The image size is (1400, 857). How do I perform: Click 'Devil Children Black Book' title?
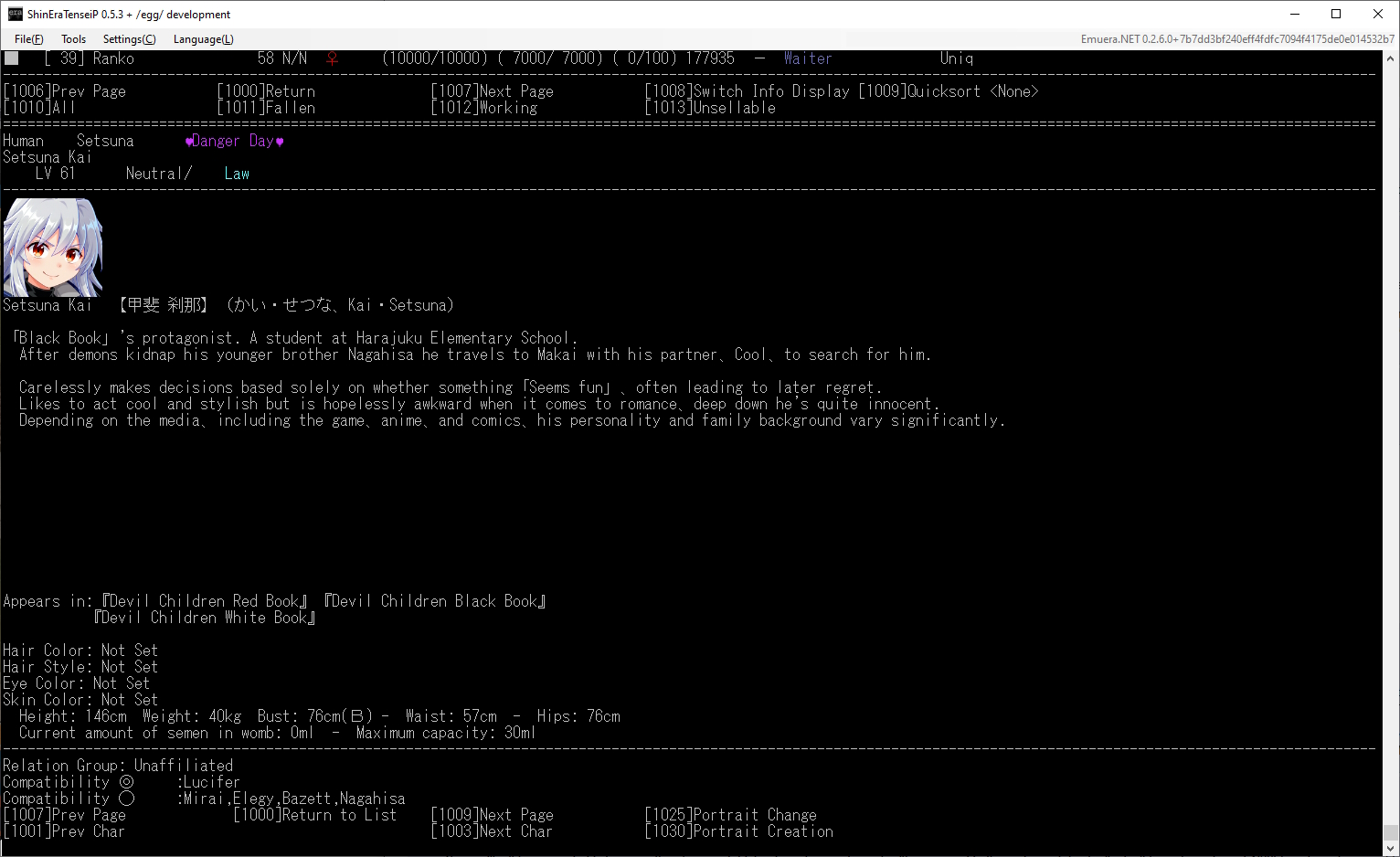tap(435, 601)
